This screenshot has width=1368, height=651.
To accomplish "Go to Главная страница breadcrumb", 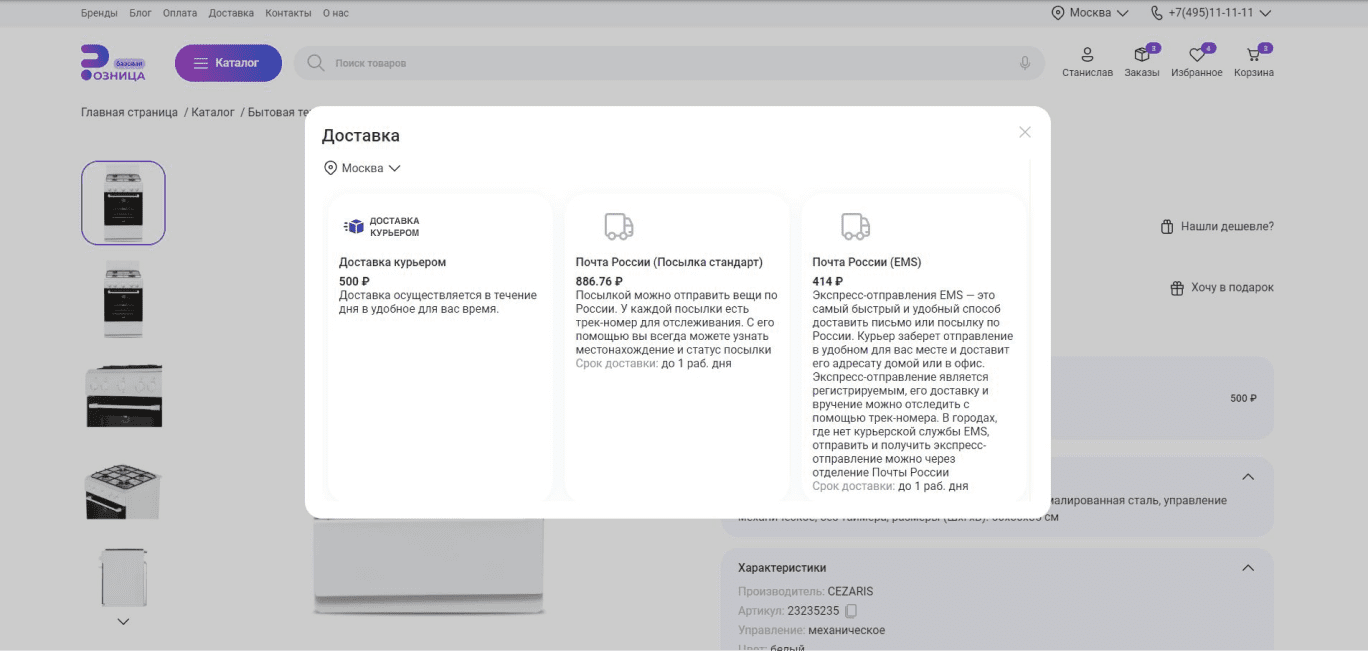I will 129,112.
